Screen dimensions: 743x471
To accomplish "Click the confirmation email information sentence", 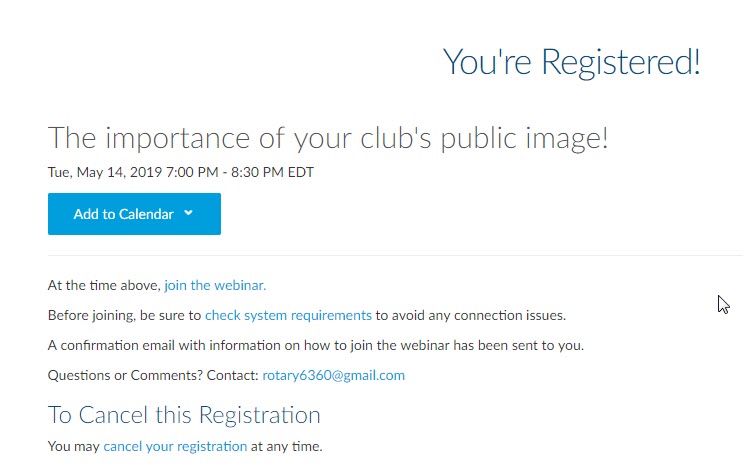I will coord(316,345).
